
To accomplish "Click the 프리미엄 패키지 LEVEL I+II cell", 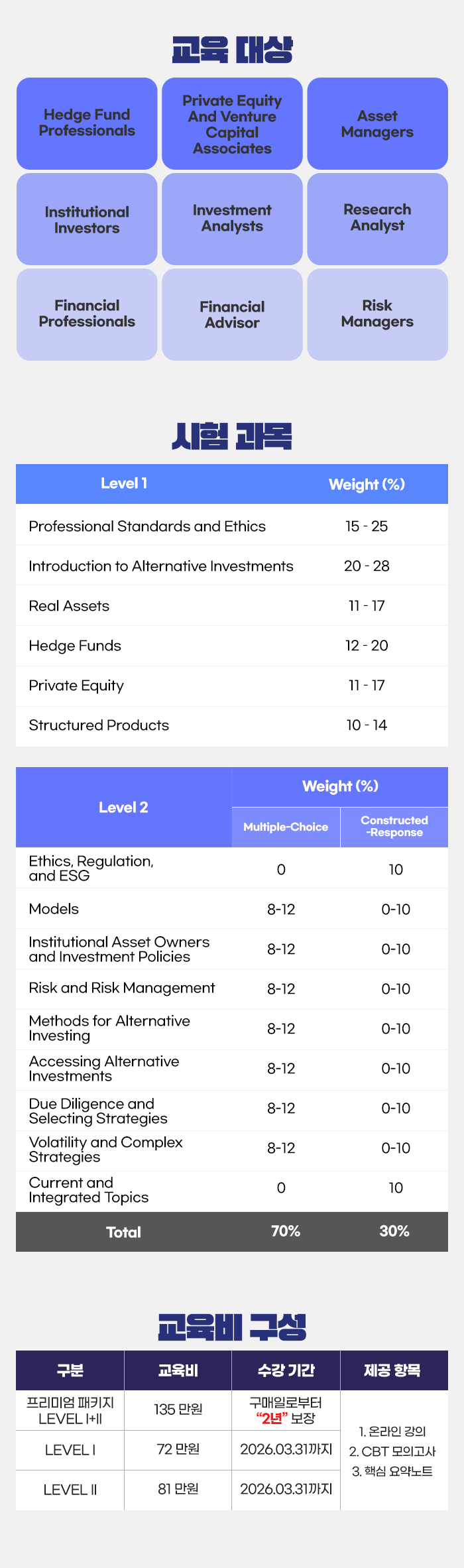I will click(70, 1410).
